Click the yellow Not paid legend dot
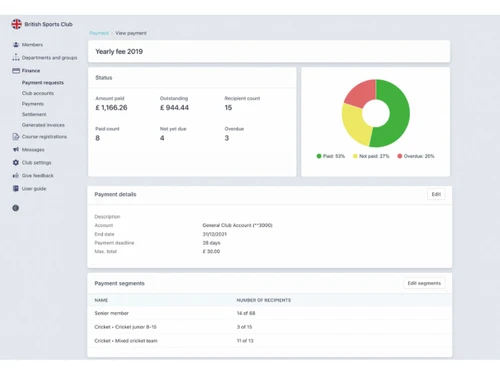Screen dimensions: 500x375 (355, 156)
